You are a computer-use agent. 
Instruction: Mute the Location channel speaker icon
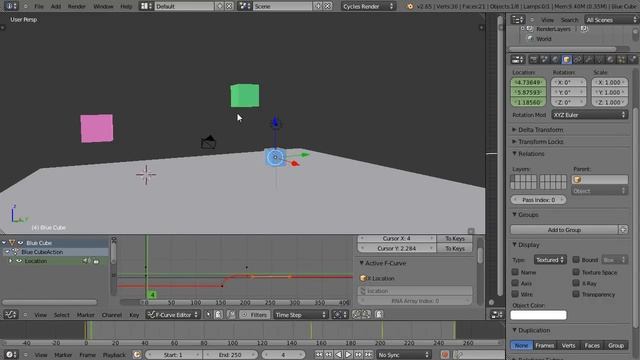(x=86, y=261)
